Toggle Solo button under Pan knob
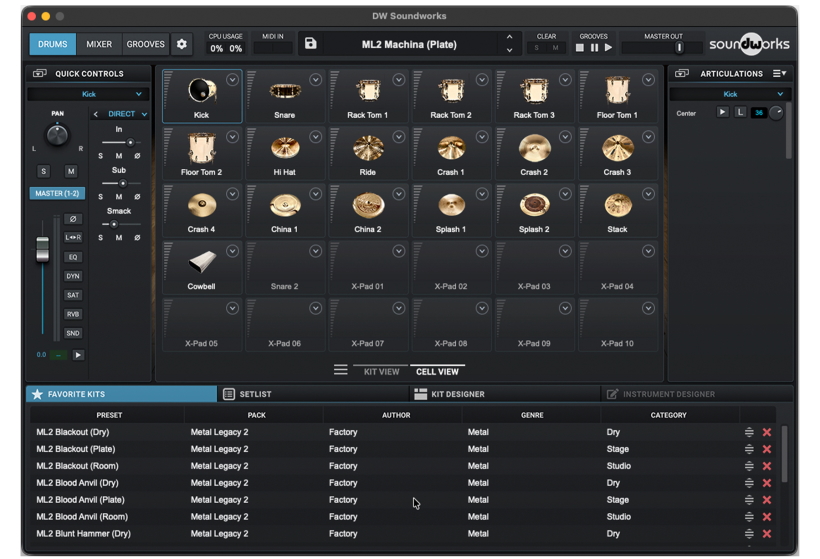The image size is (820, 559). coord(43,171)
